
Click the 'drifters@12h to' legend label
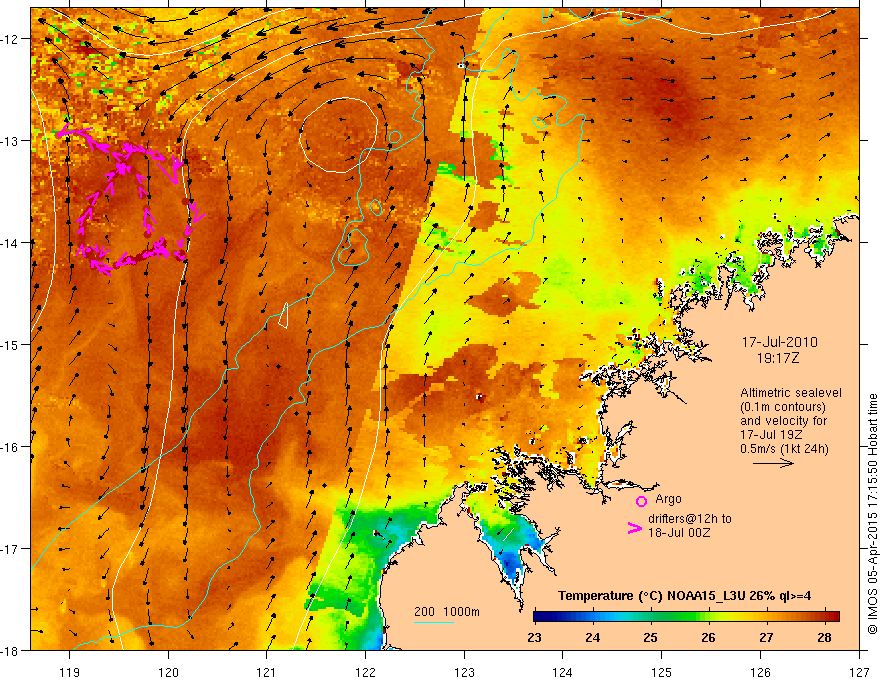(x=690, y=519)
